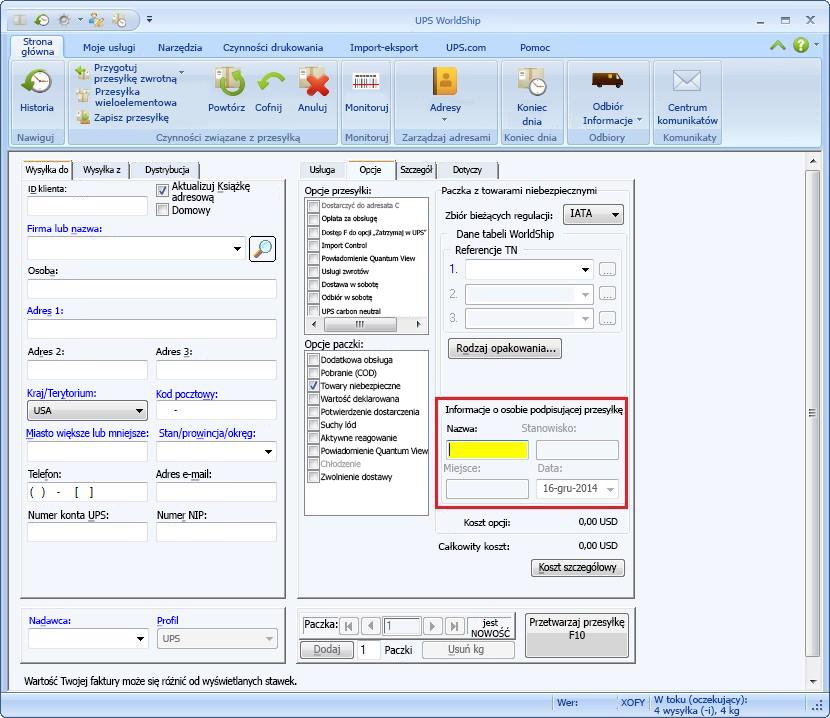
Task: Go to previous Paczka arrow
Action: coord(371,626)
